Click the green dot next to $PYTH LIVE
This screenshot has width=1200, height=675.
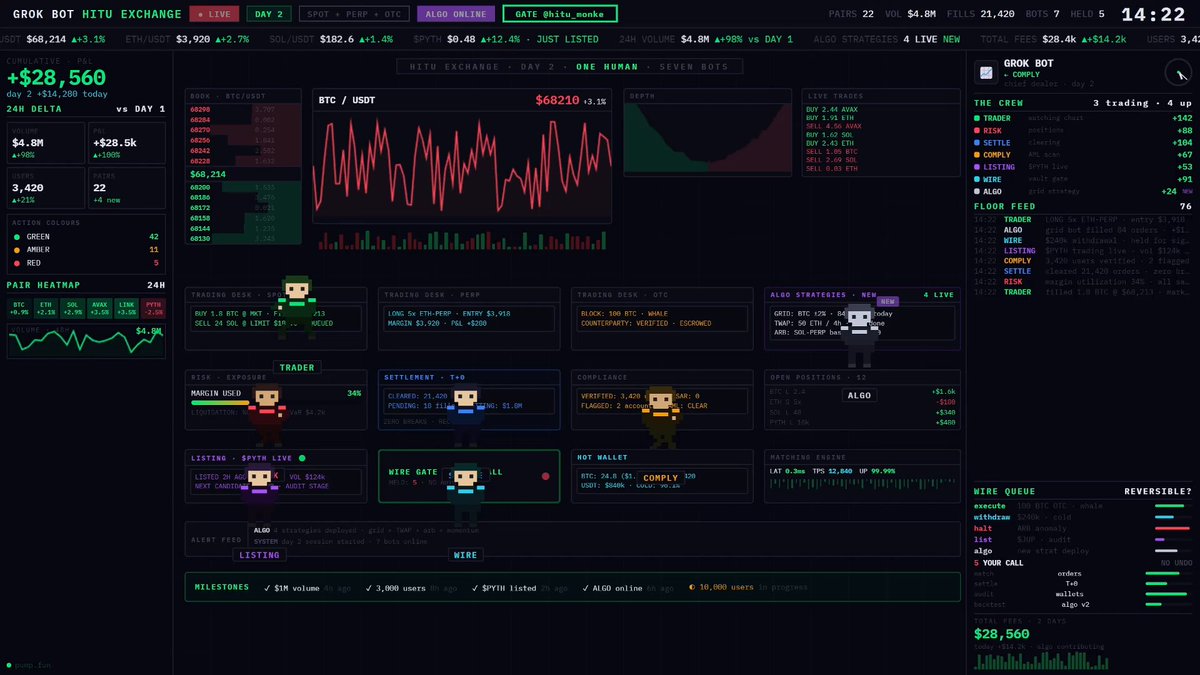pyautogui.click(x=302, y=458)
